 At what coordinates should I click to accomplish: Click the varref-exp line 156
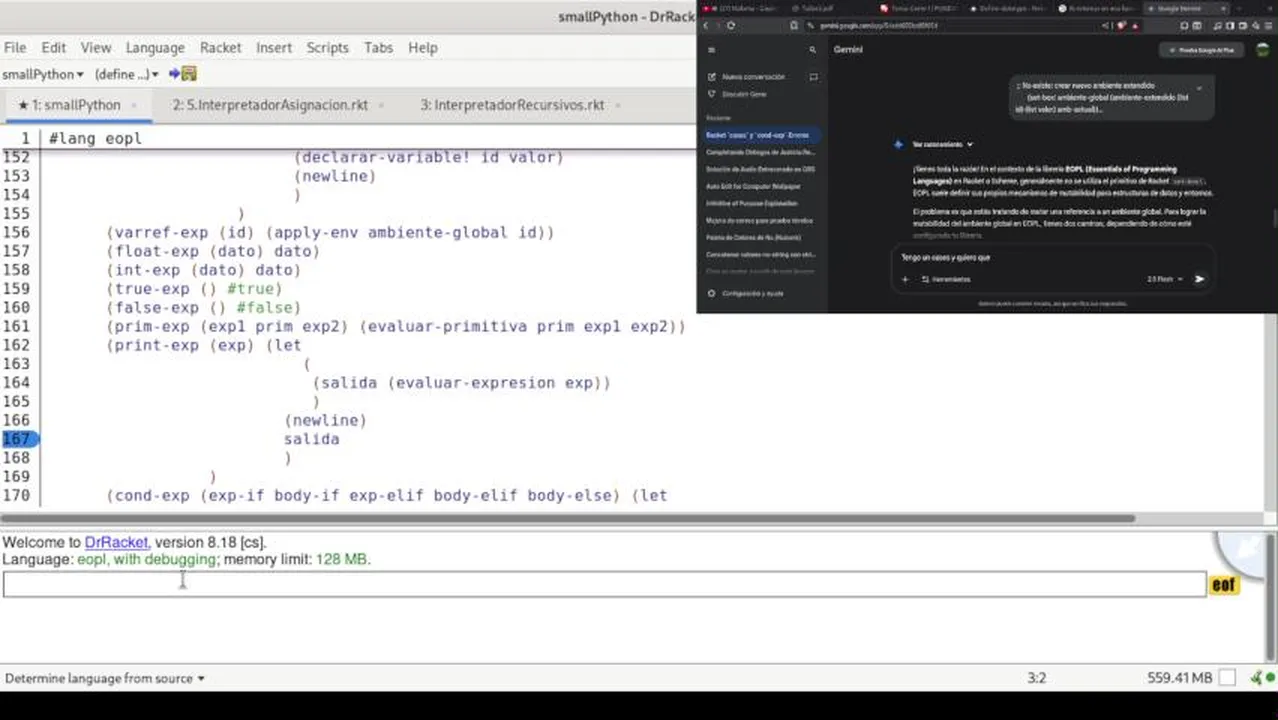[x=330, y=232]
